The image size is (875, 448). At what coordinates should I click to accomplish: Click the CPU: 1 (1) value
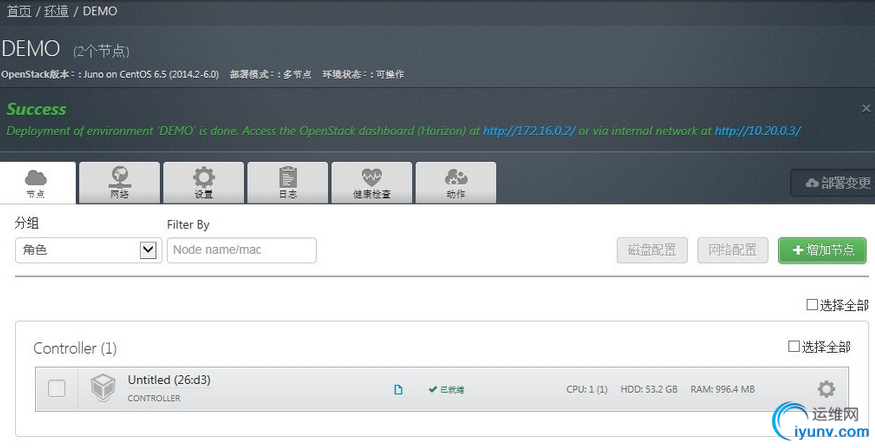[x=587, y=389]
